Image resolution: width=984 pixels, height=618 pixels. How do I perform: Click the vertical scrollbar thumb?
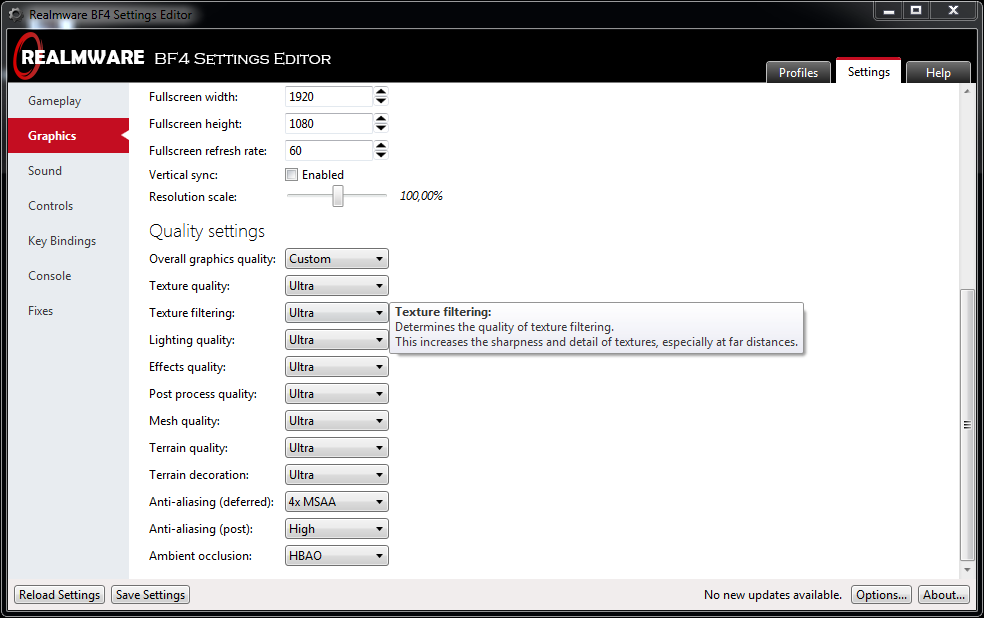point(967,425)
